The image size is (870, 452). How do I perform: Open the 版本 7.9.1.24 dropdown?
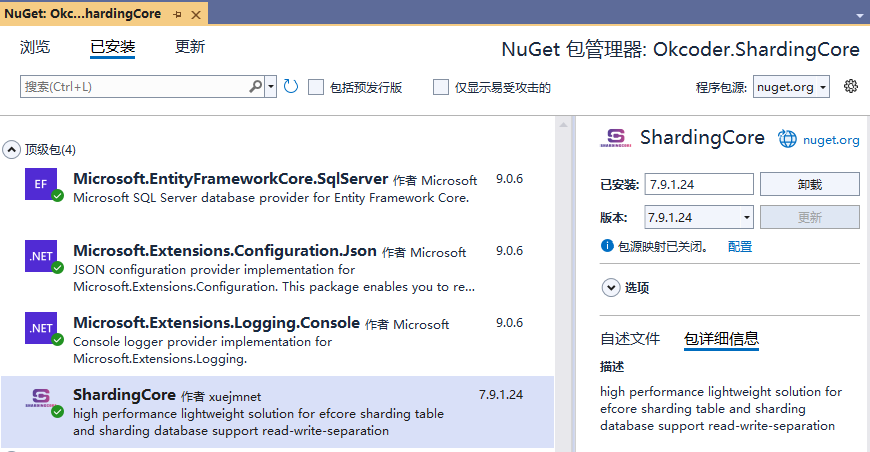(699, 217)
